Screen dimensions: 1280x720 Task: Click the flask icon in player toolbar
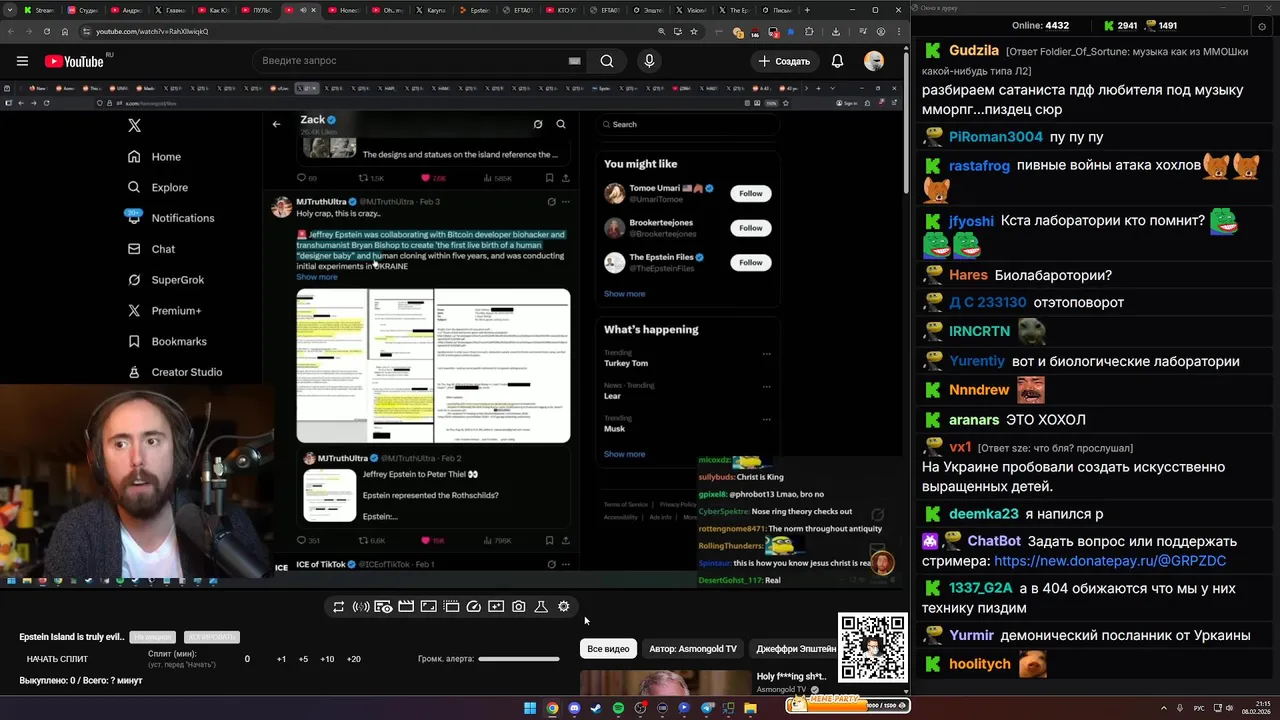pyautogui.click(x=541, y=607)
